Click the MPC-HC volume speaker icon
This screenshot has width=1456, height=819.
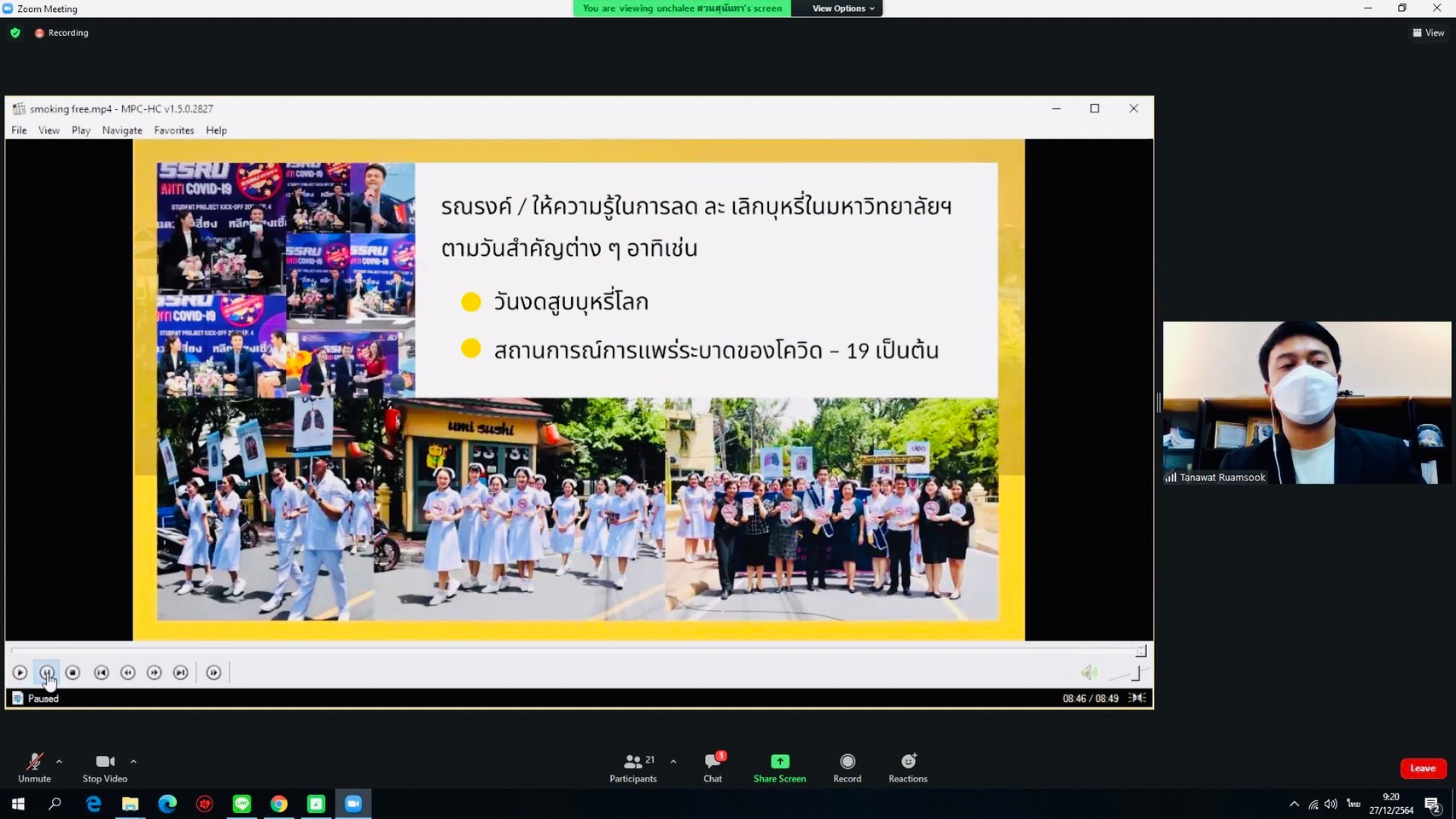click(x=1088, y=673)
